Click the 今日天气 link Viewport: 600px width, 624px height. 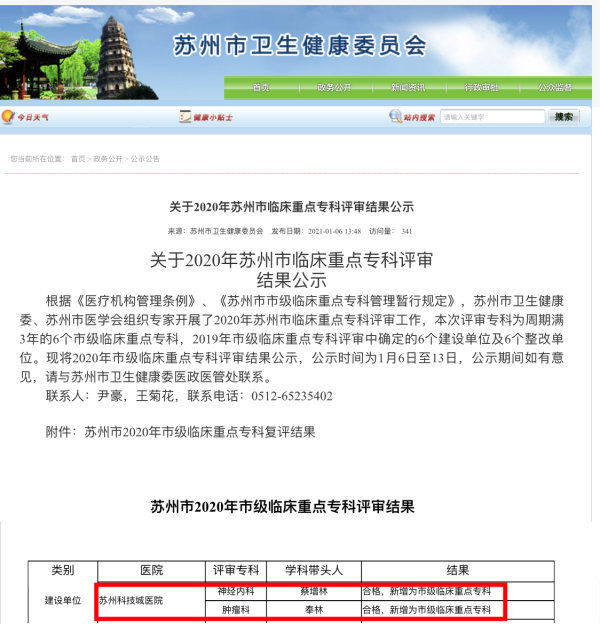[33, 117]
